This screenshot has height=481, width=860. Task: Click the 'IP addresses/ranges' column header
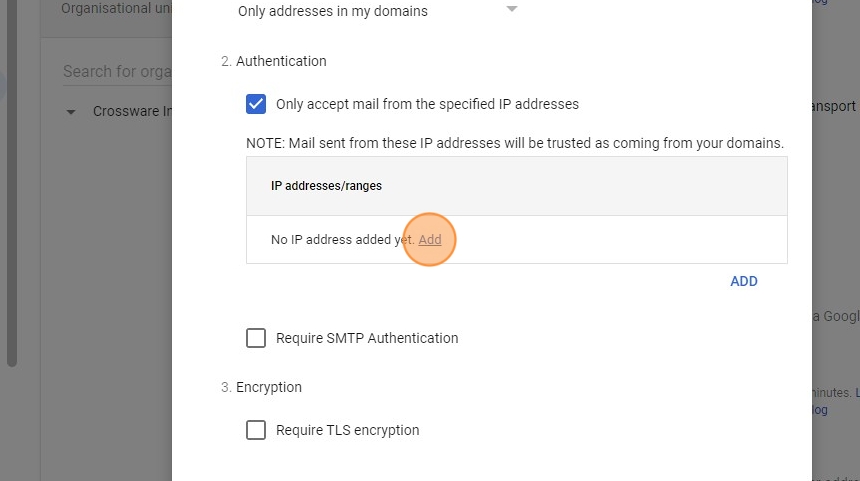326,186
